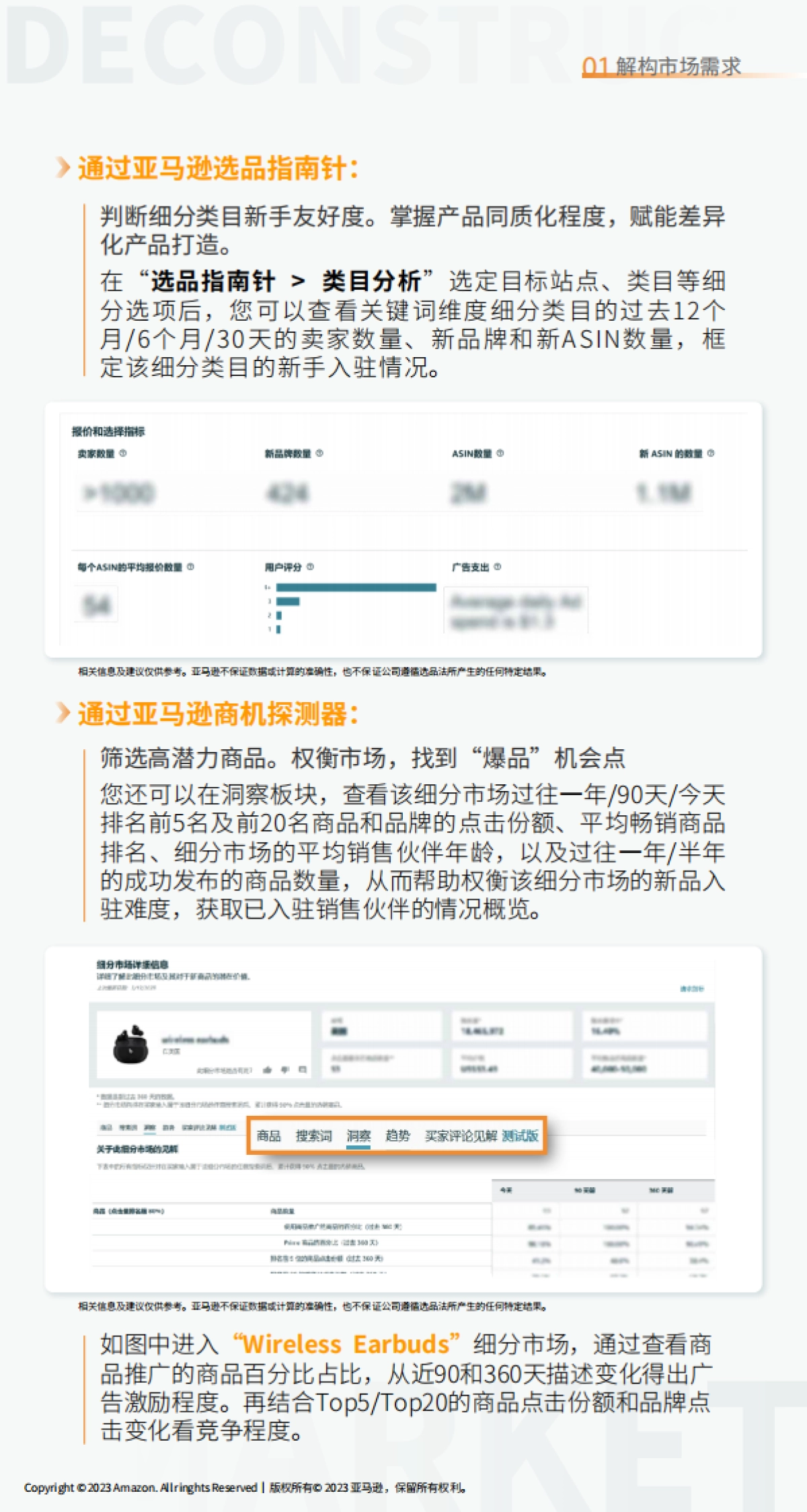Screen dimensions: 807x1512
Task: Click the comment icon on the earbuds card
Action: pyautogui.click(x=303, y=1069)
